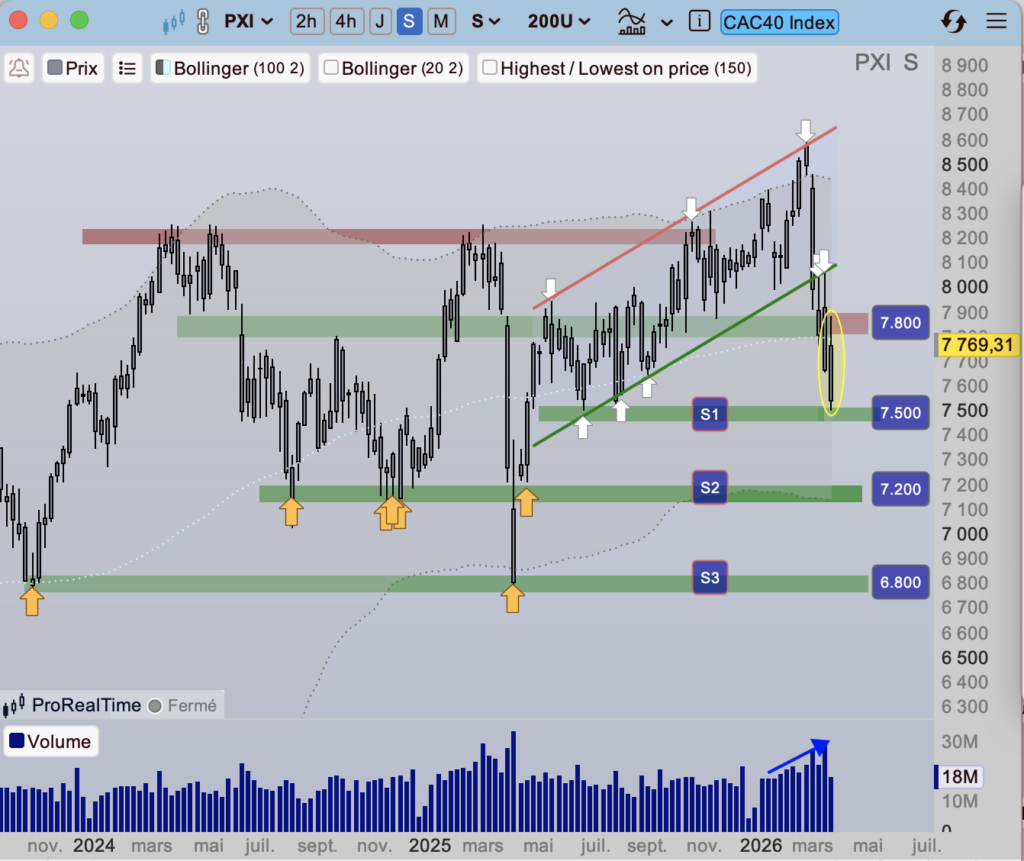Open the alert bell icon

click(19, 68)
